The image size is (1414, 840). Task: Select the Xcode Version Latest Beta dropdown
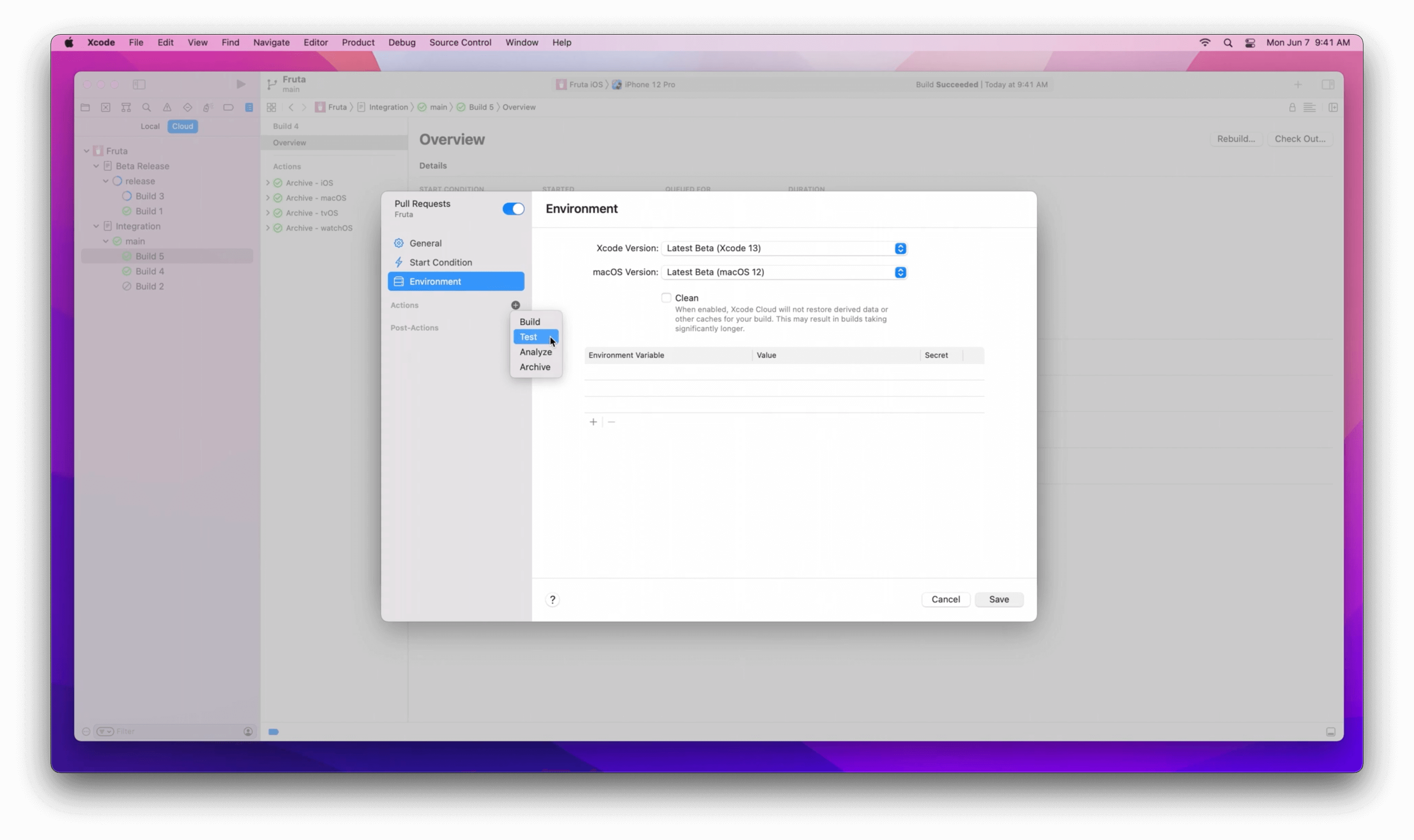point(785,248)
